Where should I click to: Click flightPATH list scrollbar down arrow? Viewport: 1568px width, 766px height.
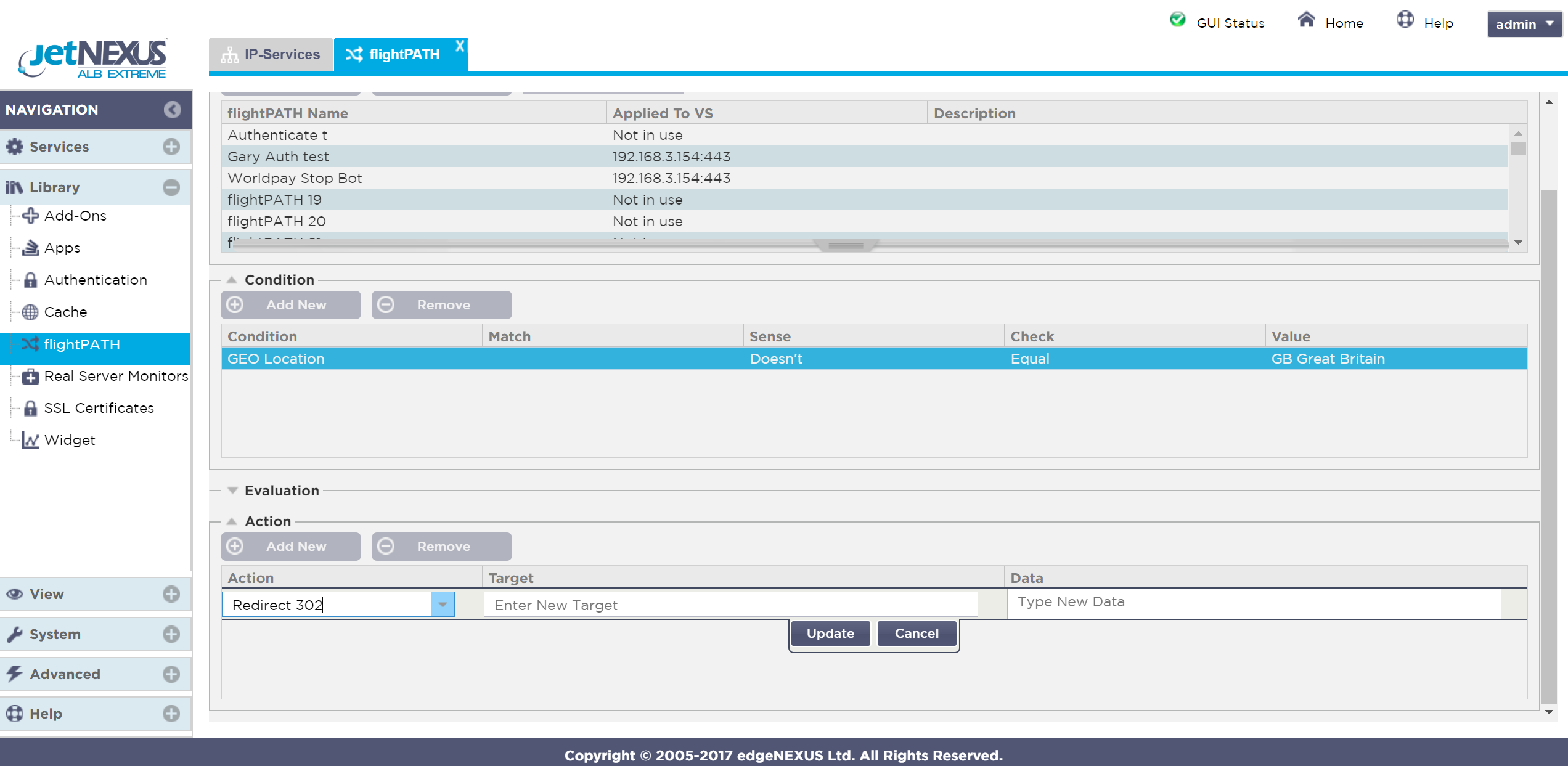1518,242
